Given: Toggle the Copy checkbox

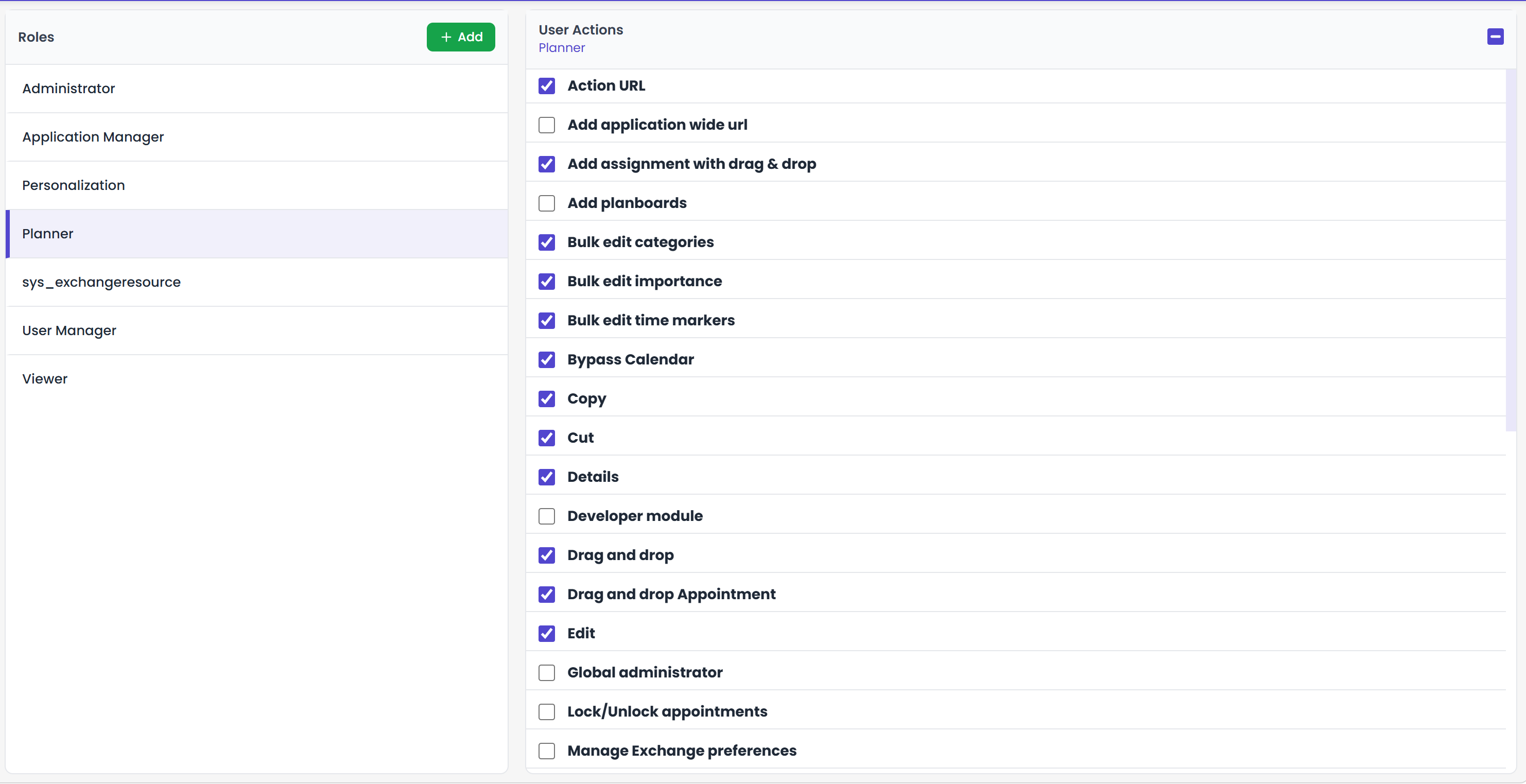Looking at the screenshot, I should (547, 398).
